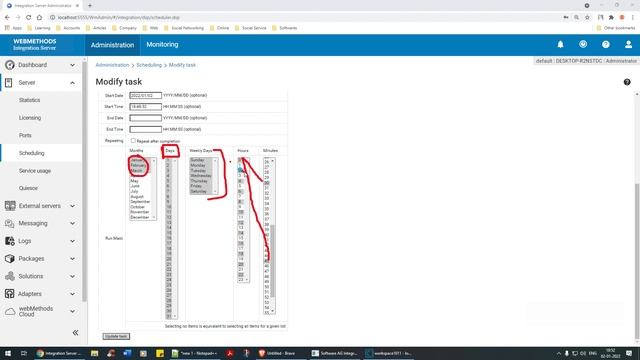Click the Adapters icon in sidebar

point(10,294)
